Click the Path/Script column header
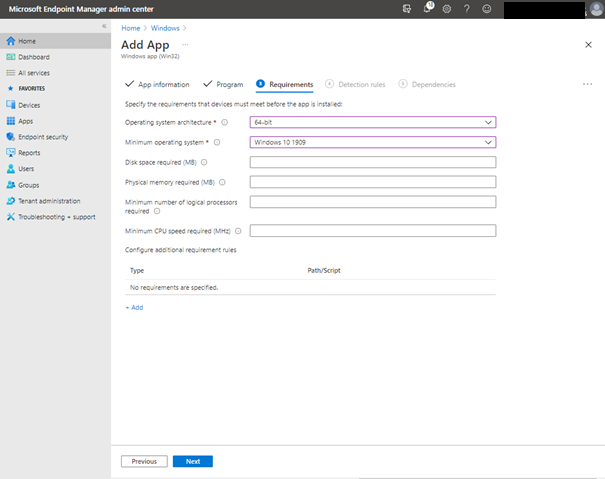Screen dimensions: 605x479 (x=324, y=271)
